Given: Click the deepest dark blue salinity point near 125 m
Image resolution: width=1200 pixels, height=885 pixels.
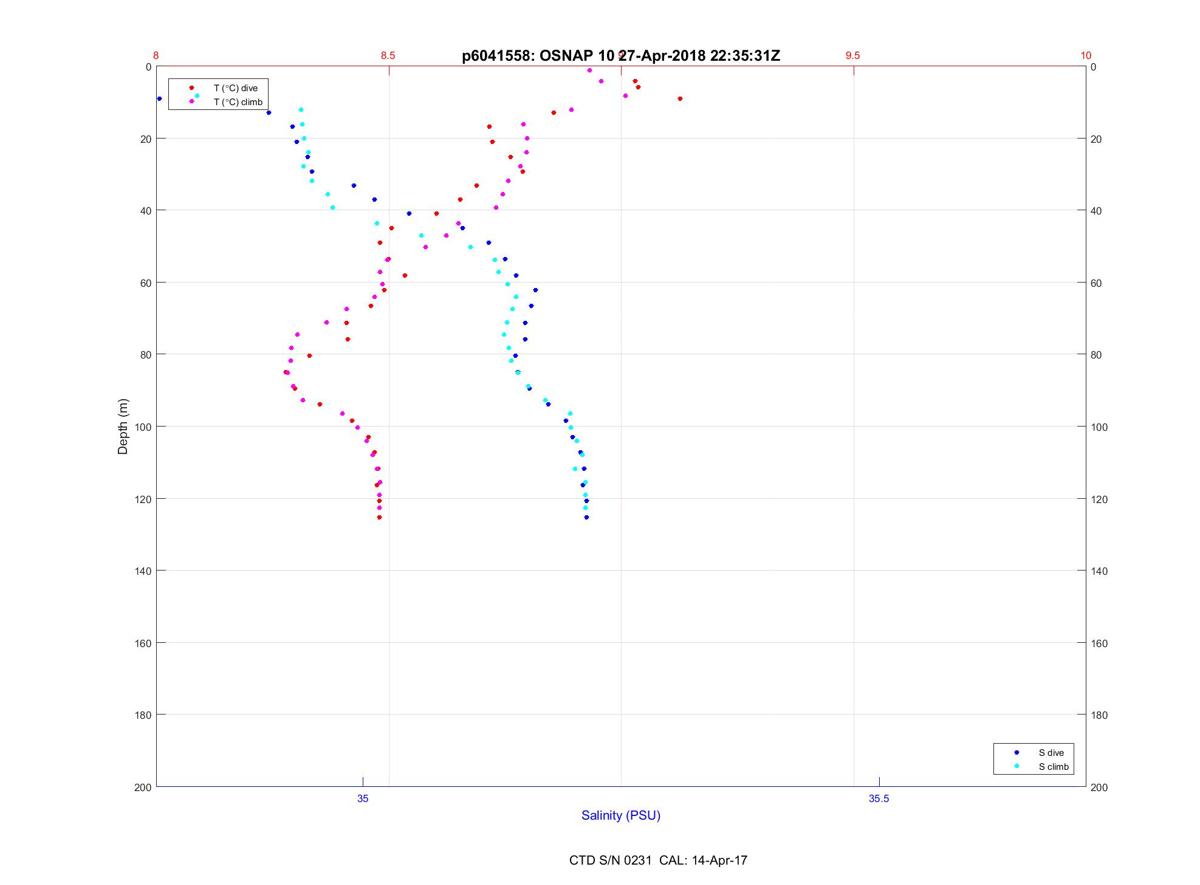Looking at the screenshot, I should 586,517.
